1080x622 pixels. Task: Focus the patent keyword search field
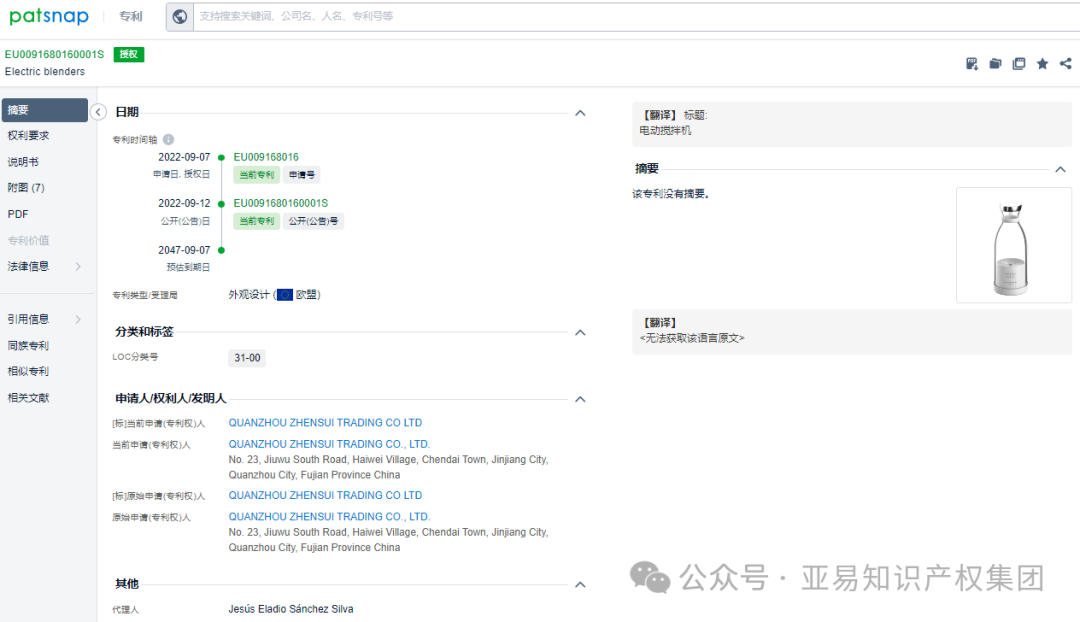click(634, 17)
